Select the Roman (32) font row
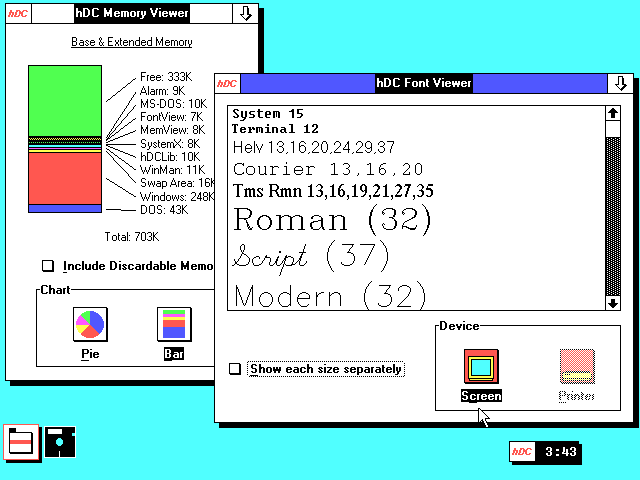Image resolution: width=640 pixels, height=480 pixels. 332,220
